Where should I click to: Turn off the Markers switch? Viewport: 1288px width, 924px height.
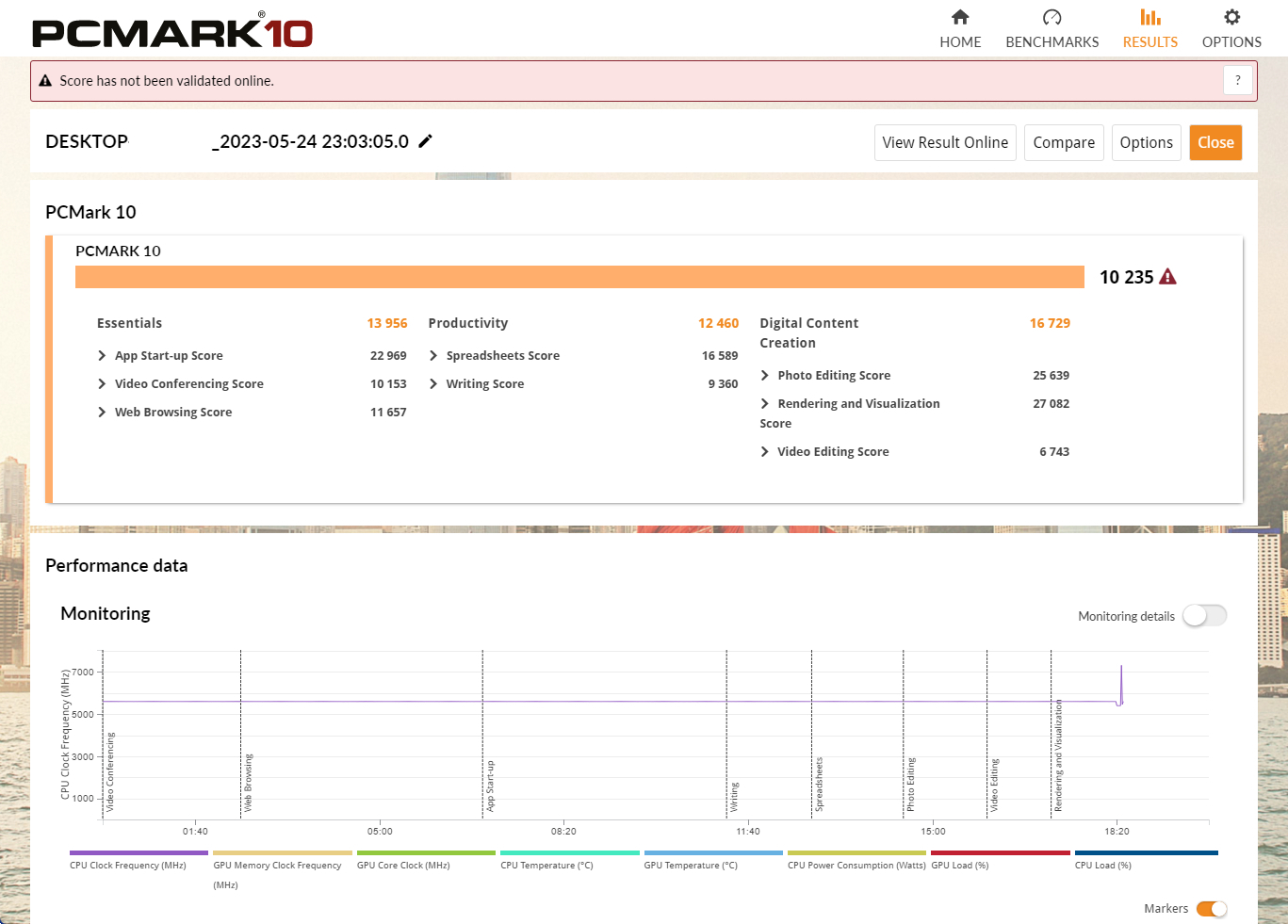pyautogui.click(x=1212, y=909)
